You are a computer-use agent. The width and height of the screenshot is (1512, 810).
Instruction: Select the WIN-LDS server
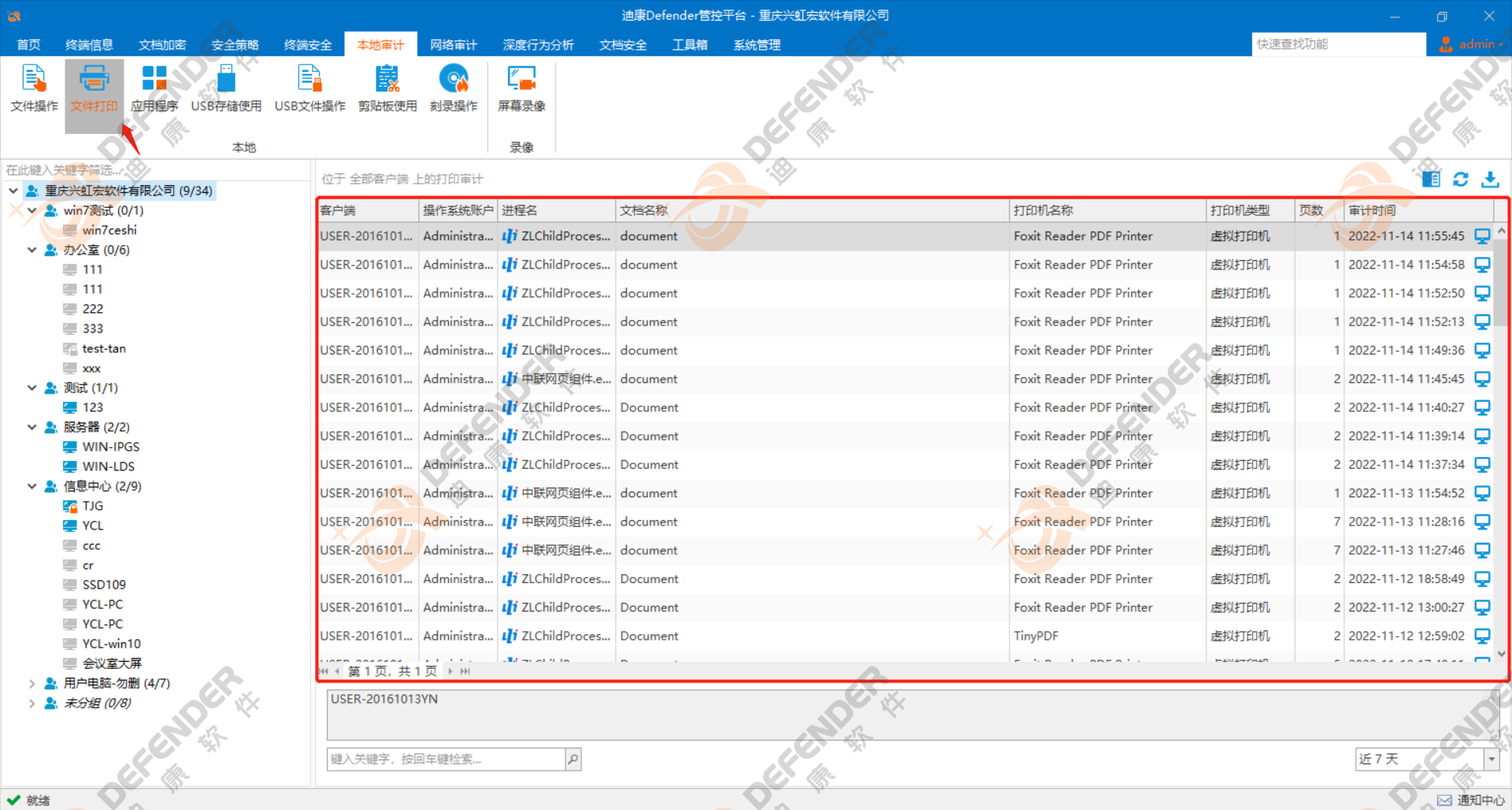coord(109,466)
